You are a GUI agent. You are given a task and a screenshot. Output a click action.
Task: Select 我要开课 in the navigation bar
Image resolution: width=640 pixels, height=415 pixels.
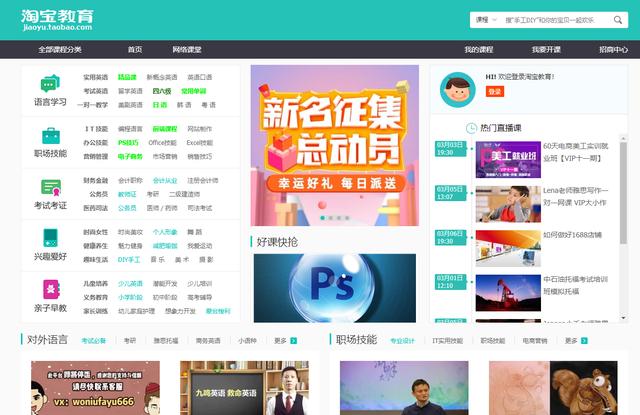tap(546, 49)
